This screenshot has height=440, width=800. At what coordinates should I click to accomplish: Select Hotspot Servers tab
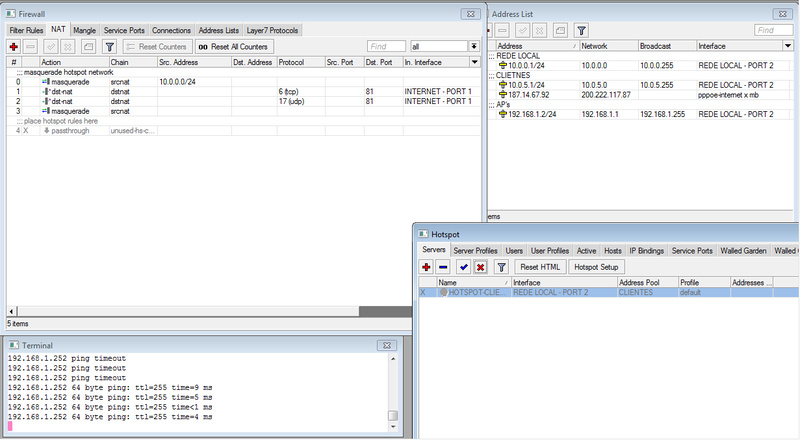pyautogui.click(x=434, y=250)
